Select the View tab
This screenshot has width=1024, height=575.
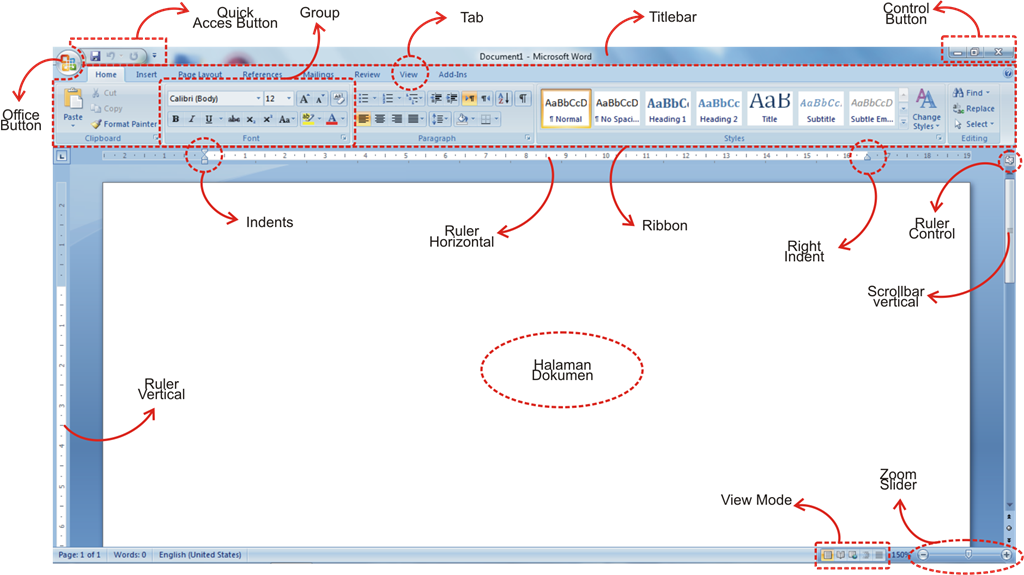click(x=409, y=74)
